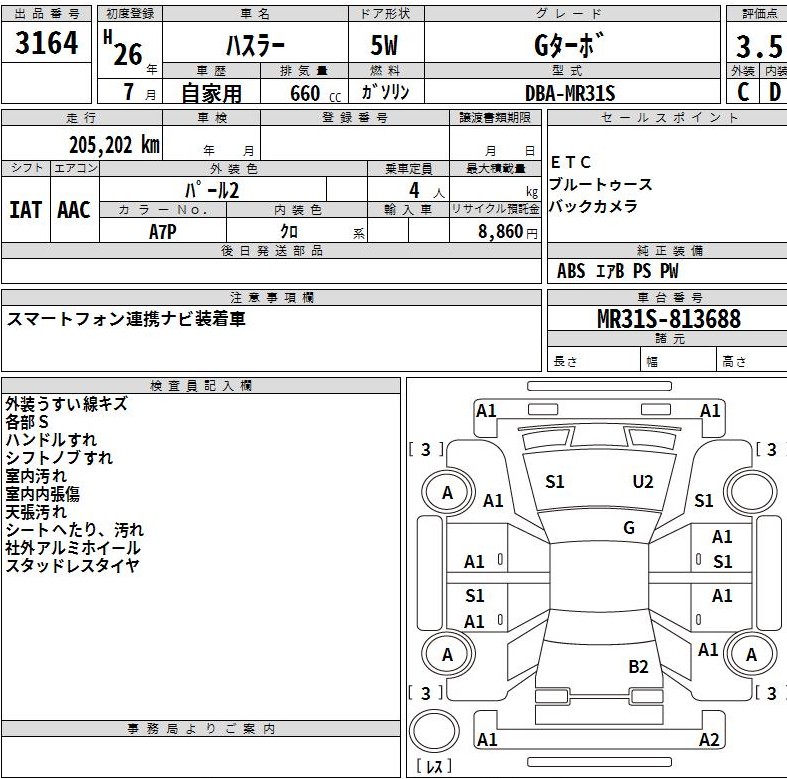Click the [レス] spare tire label

434,766
